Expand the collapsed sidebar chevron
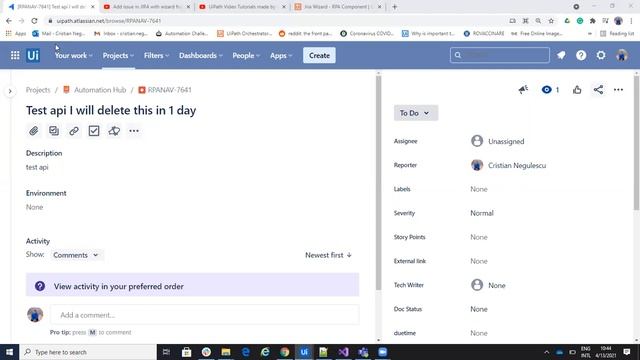 [10, 91]
